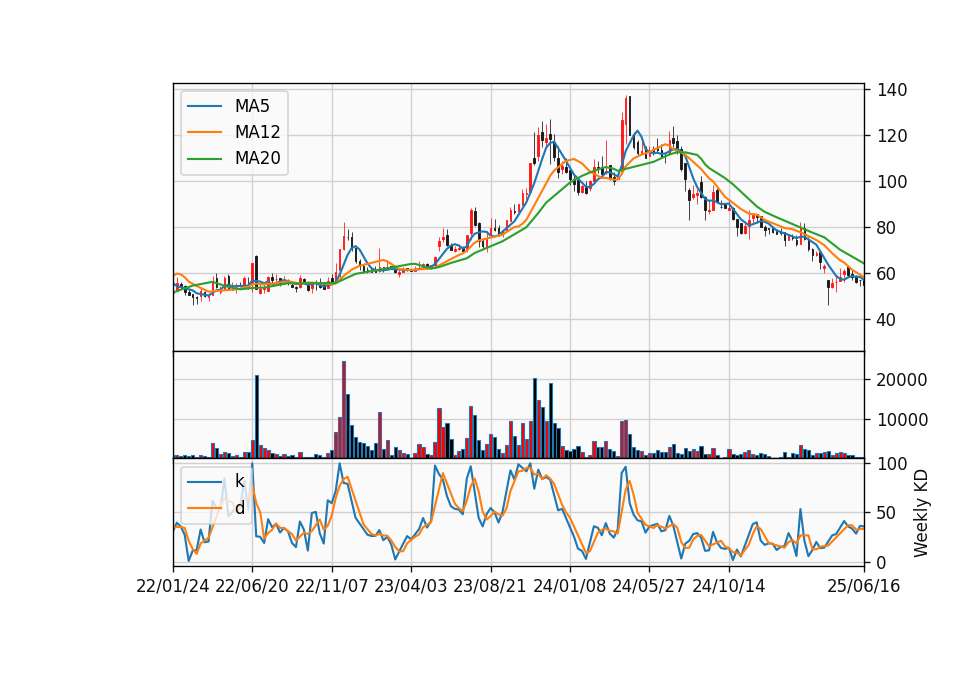Viewport: 960px width, 690px height.
Task: Click the 25/06/16 date tick label
Action: 864,586
